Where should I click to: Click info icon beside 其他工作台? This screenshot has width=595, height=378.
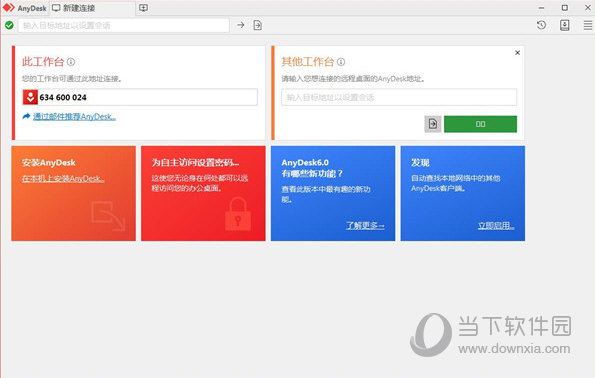341,61
